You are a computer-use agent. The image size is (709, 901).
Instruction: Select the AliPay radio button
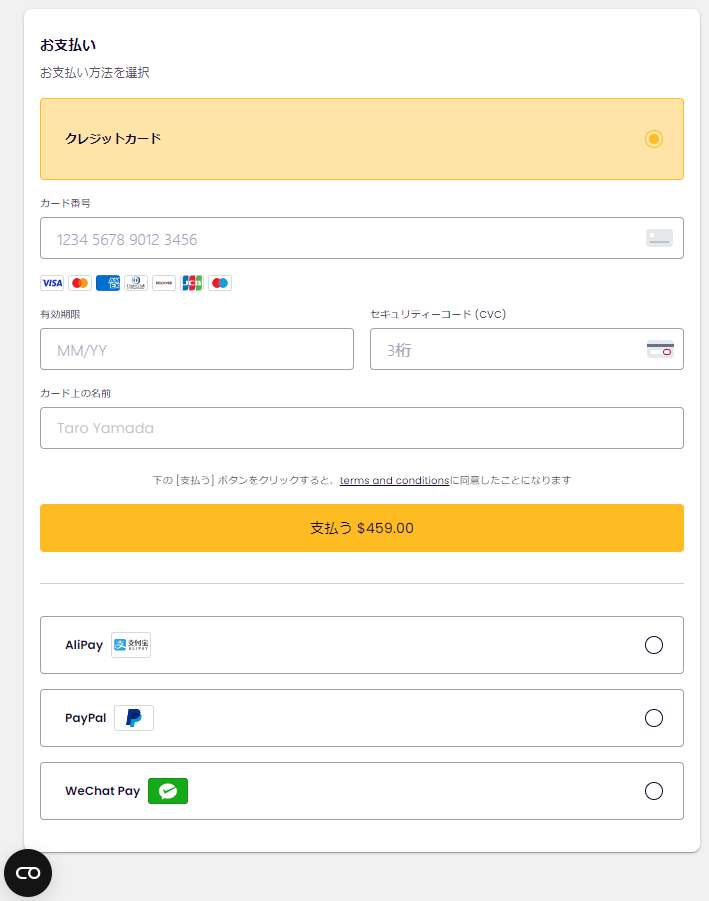[654, 645]
